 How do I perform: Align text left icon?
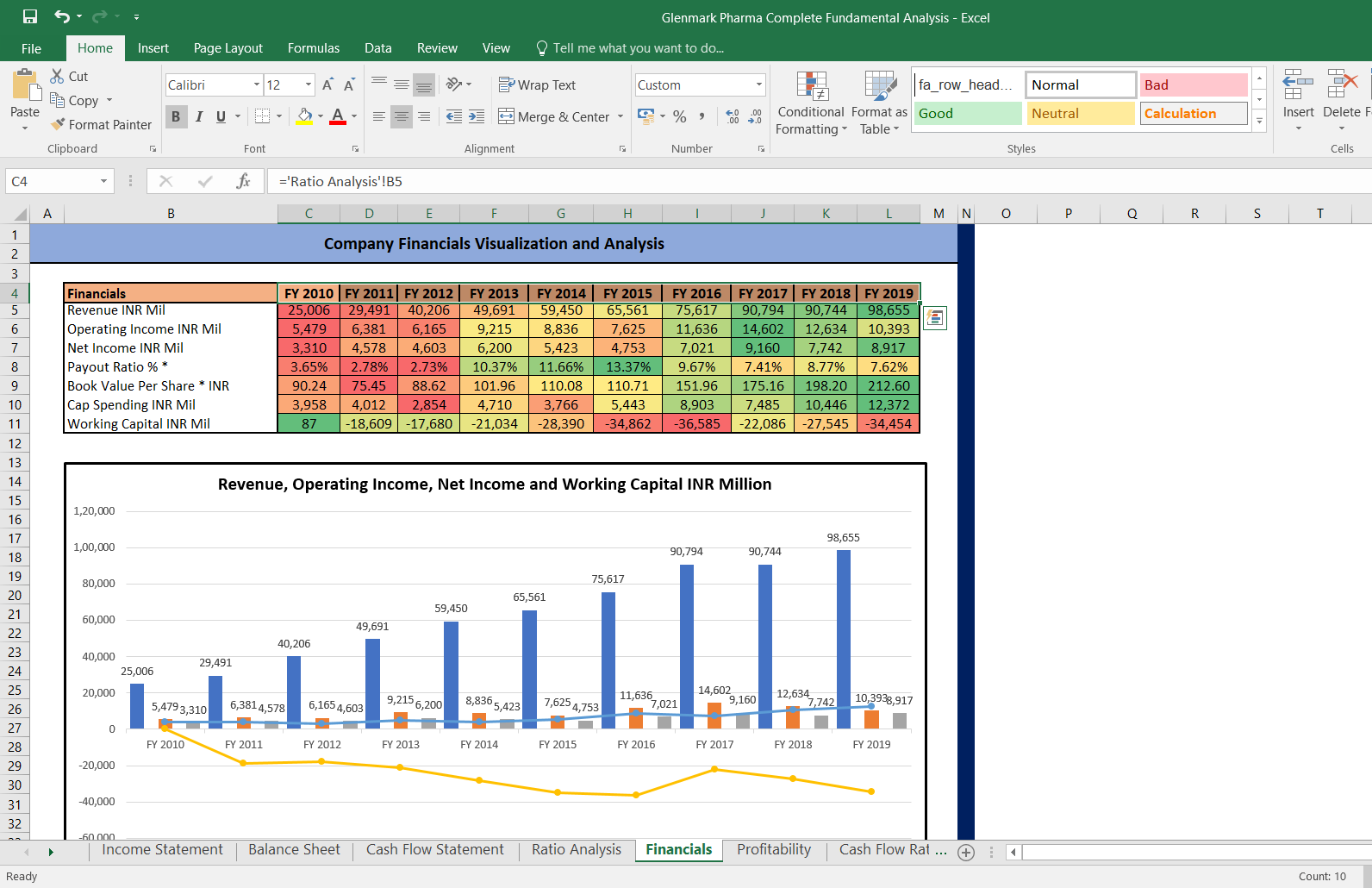[379, 116]
